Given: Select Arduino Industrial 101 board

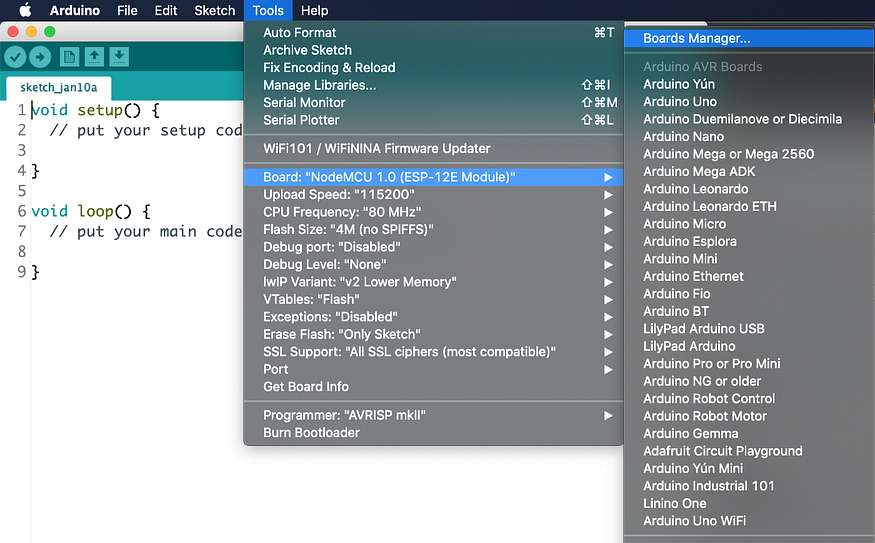Looking at the screenshot, I should pyautogui.click(x=749, y=486).
